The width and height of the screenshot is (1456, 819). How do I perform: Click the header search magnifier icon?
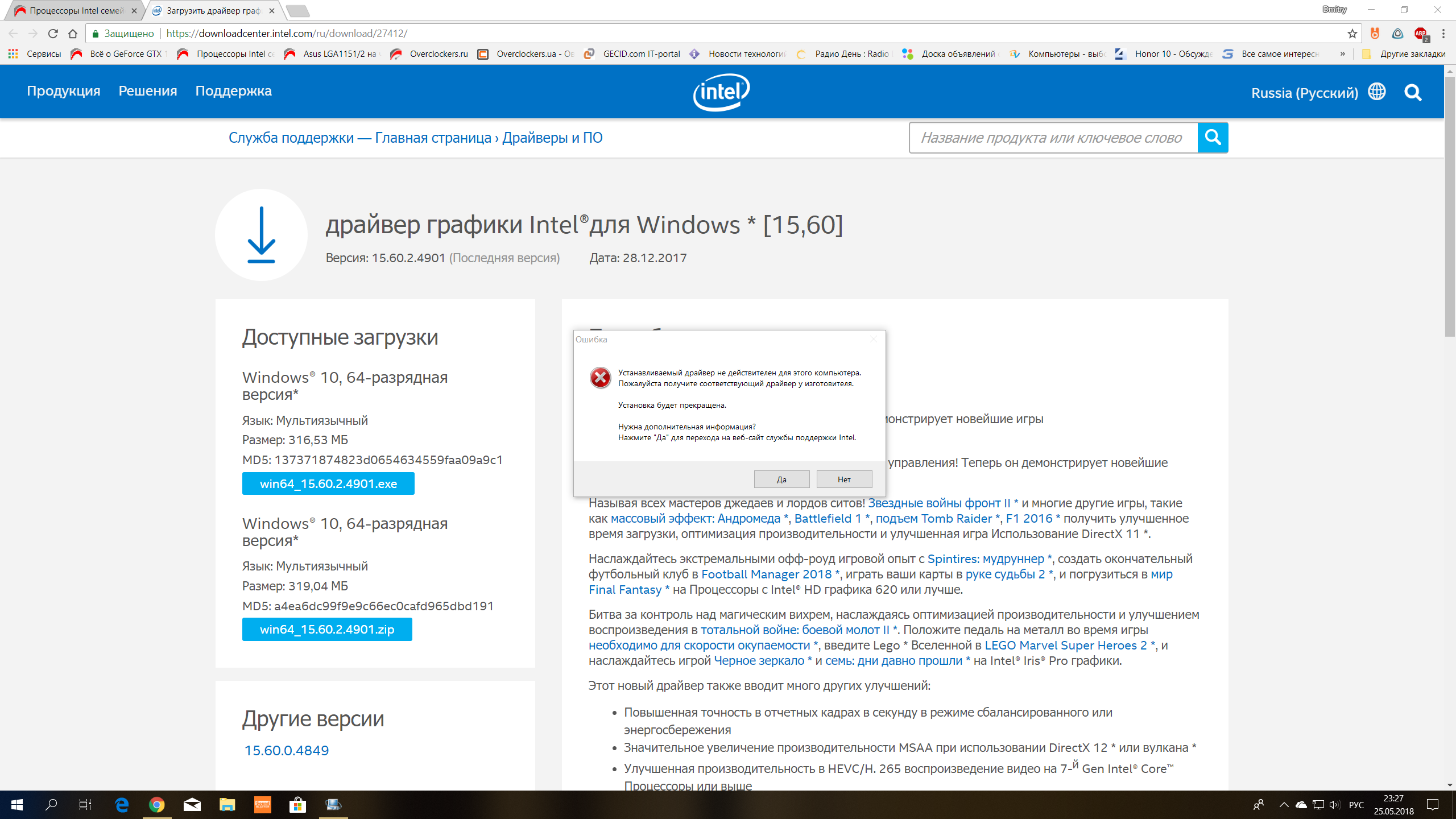coord(1413,92)
